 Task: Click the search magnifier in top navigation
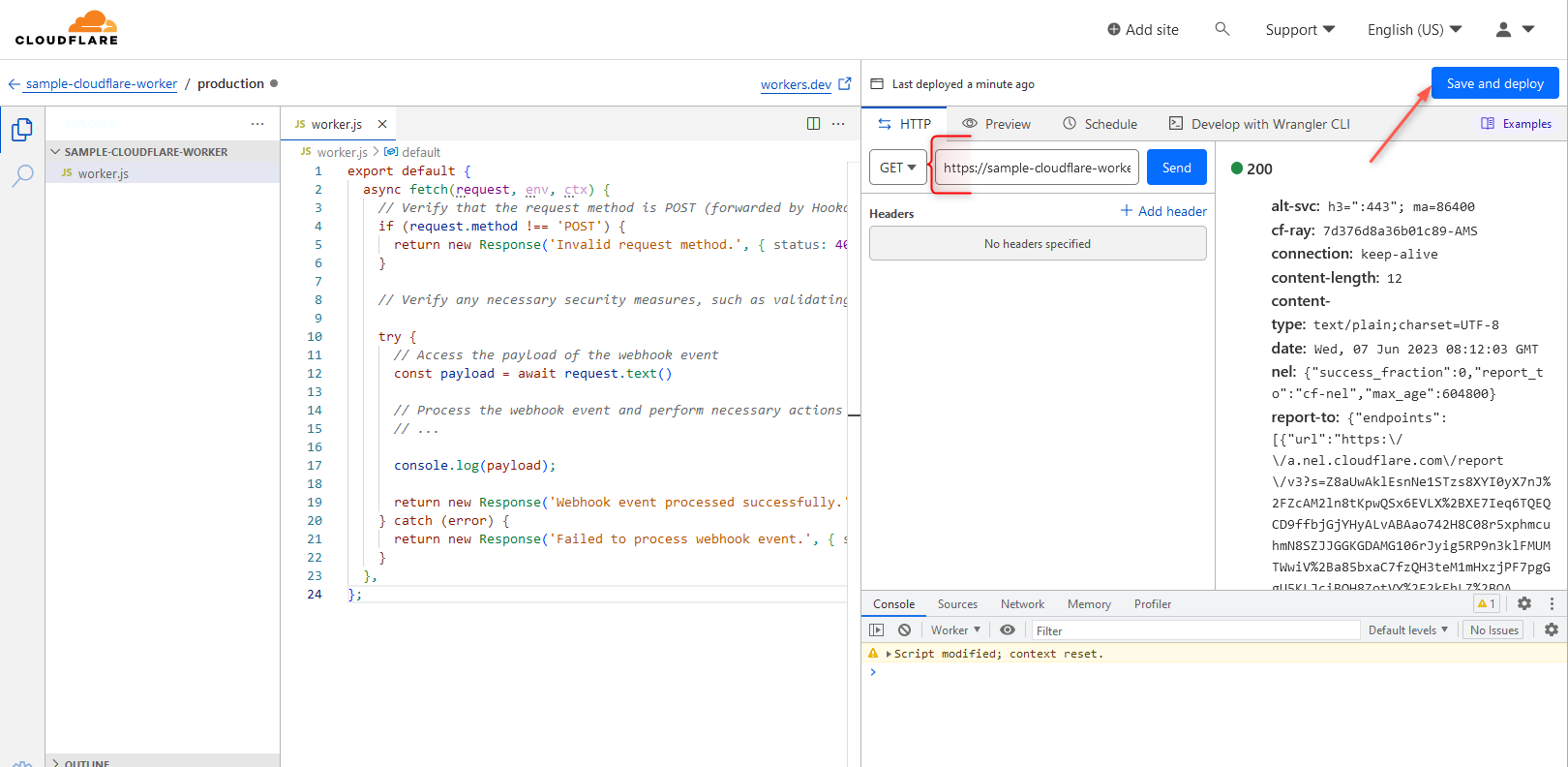pyautogui.click(x=1222, y=29)
